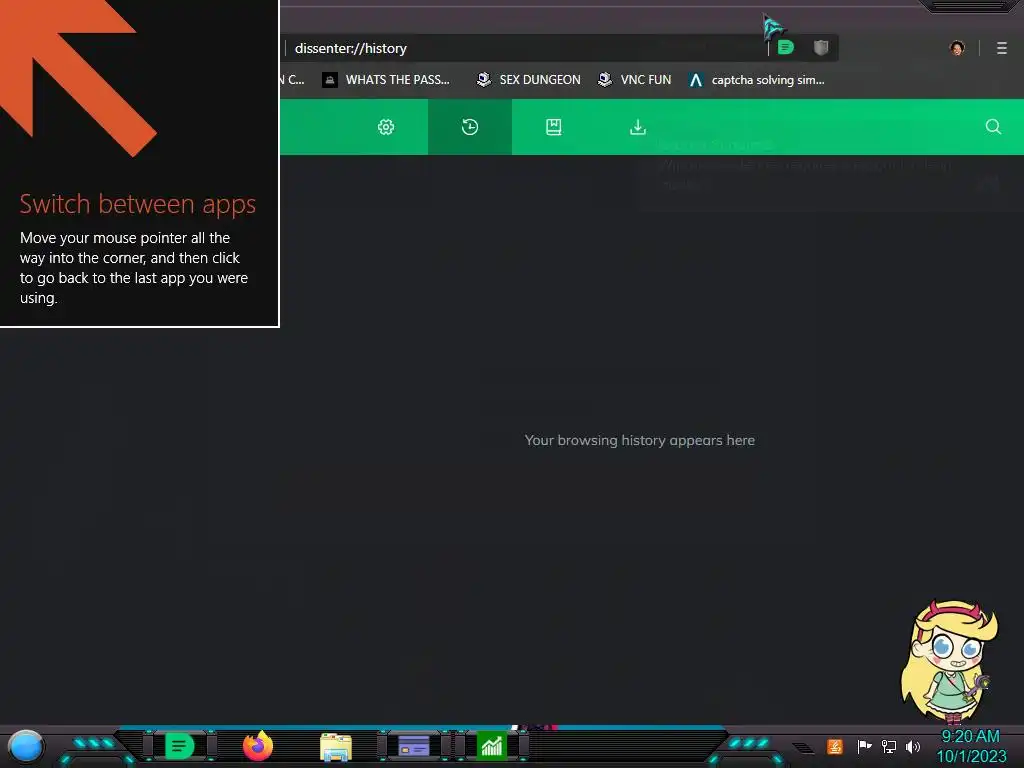Click the 'Switch between apps' heading
The width and height of the screenshot is (1024, 768).
point(138,204)
